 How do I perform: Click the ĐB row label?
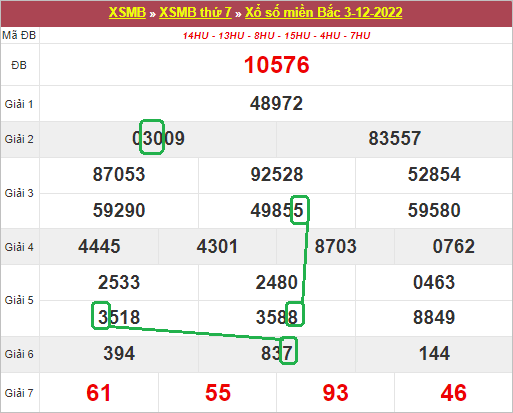point(19,65)
